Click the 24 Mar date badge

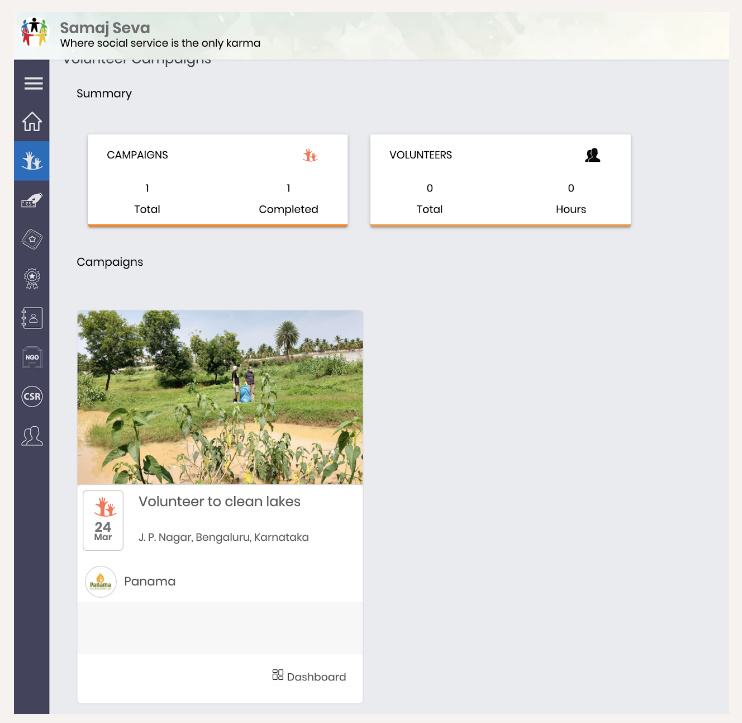point(103,521)
